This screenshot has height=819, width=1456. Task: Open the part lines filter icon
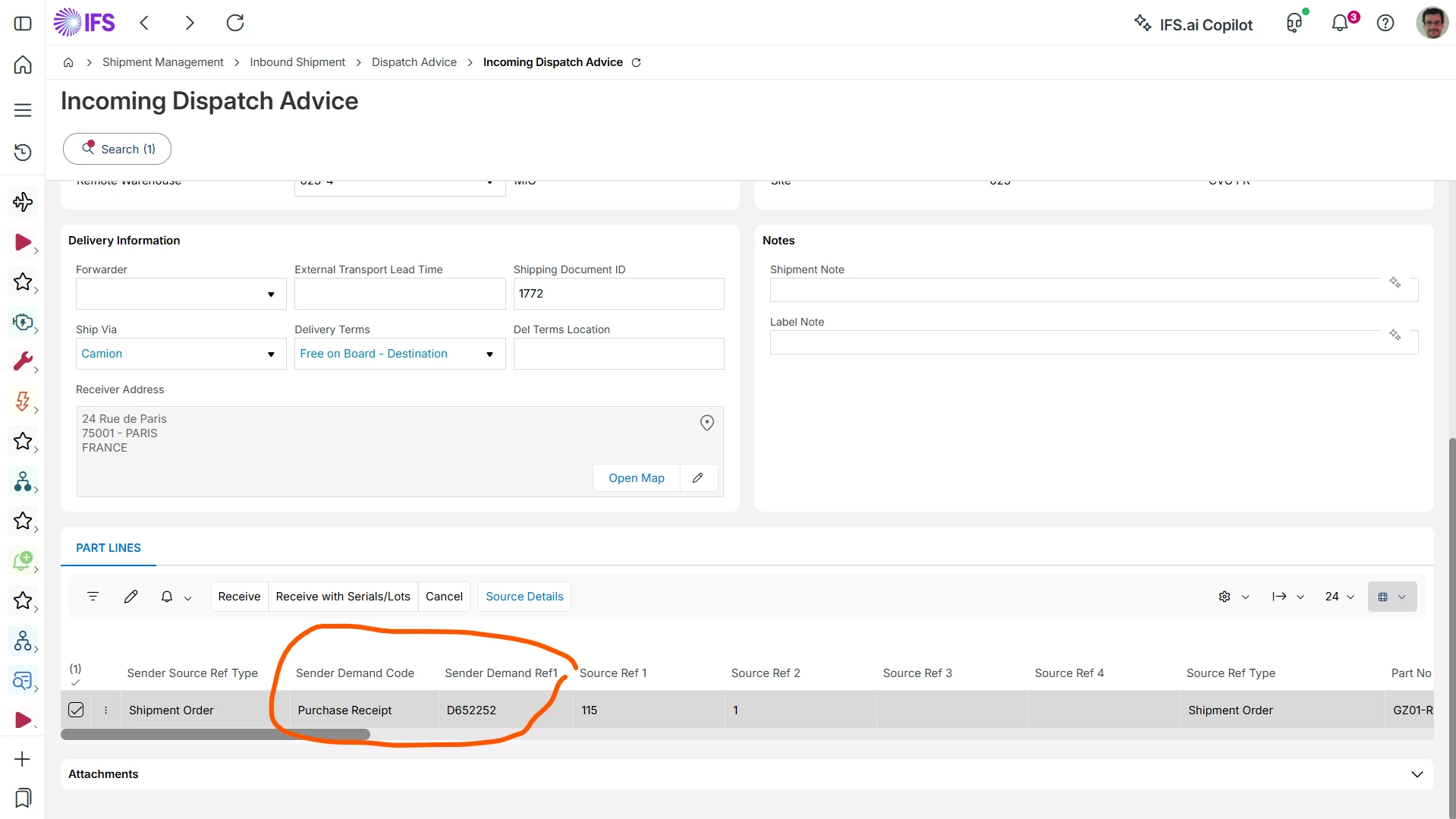[93, 597]
